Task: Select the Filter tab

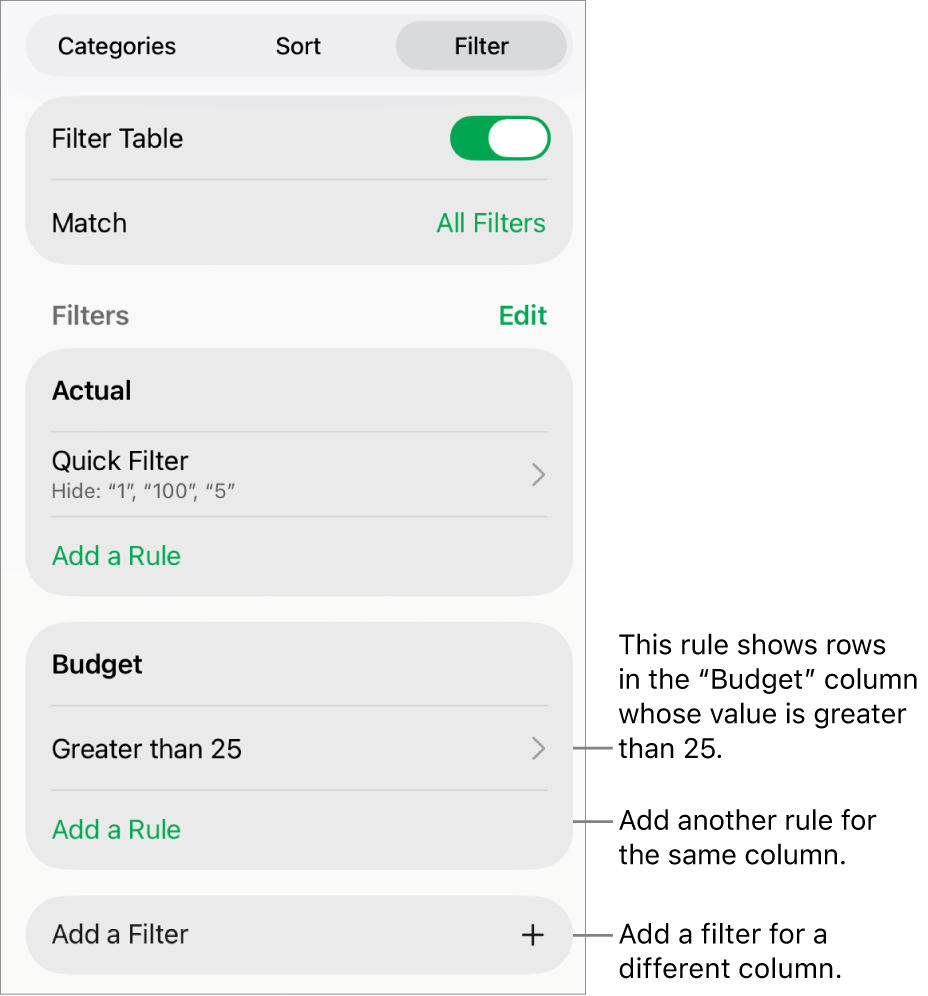Action: pyautogui.click(x=481, y=46)
